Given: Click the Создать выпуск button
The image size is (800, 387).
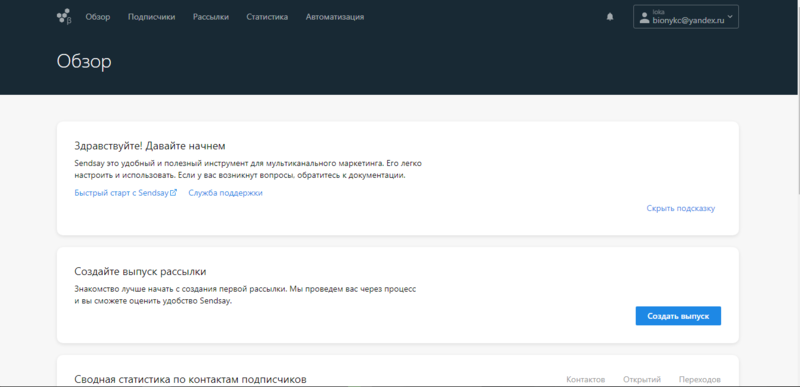Looking at the screenshot, I should 678,316.
